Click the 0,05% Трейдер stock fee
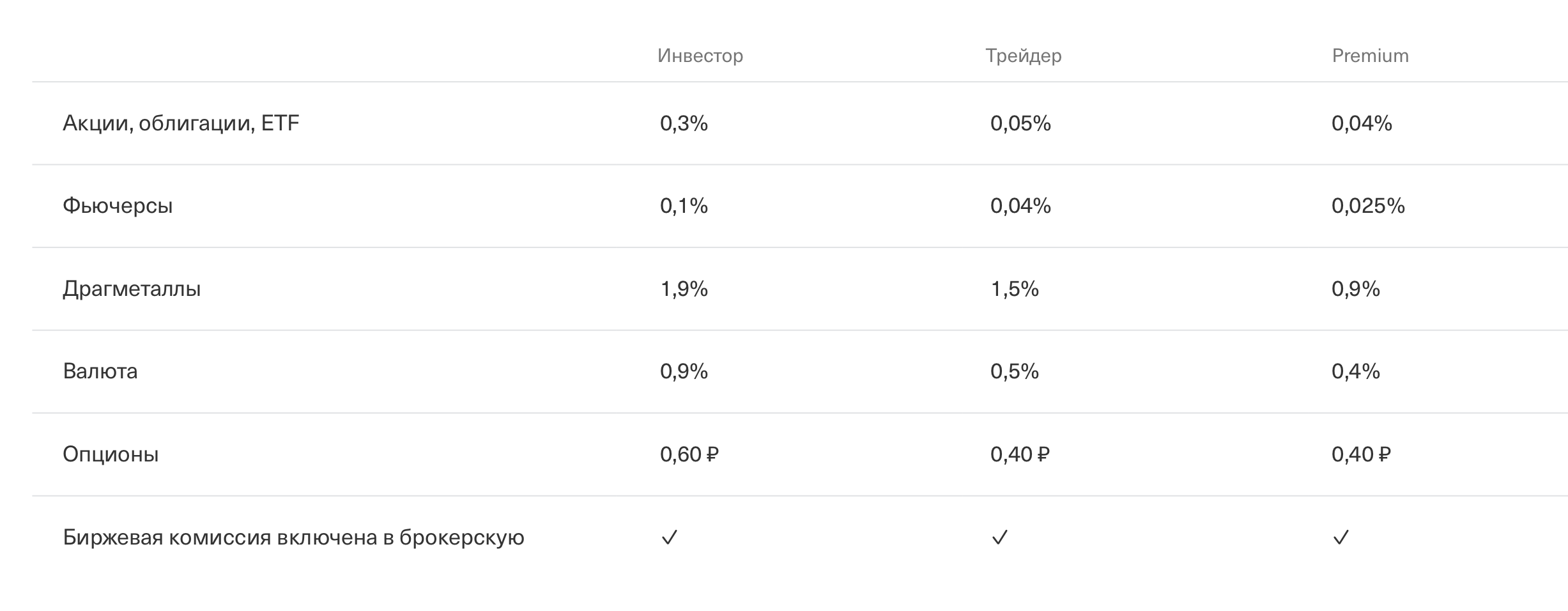Viewport: 1568px width, 611px height. point(1020,123)
